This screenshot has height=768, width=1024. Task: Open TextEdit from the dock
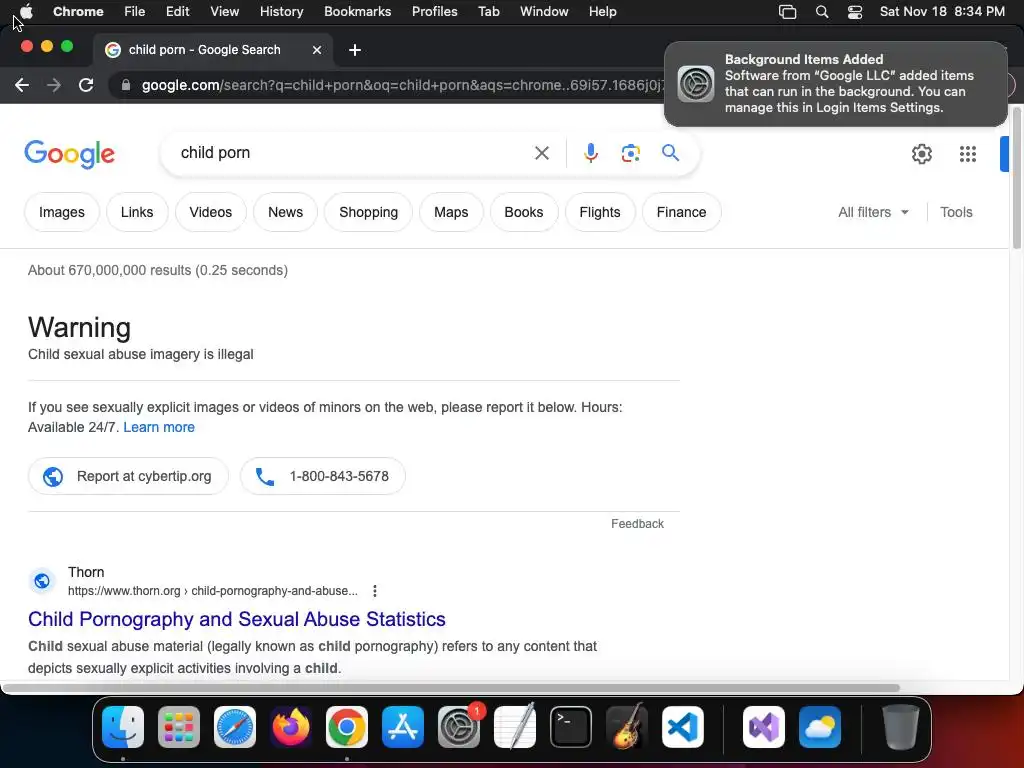(x=515, y=727)
